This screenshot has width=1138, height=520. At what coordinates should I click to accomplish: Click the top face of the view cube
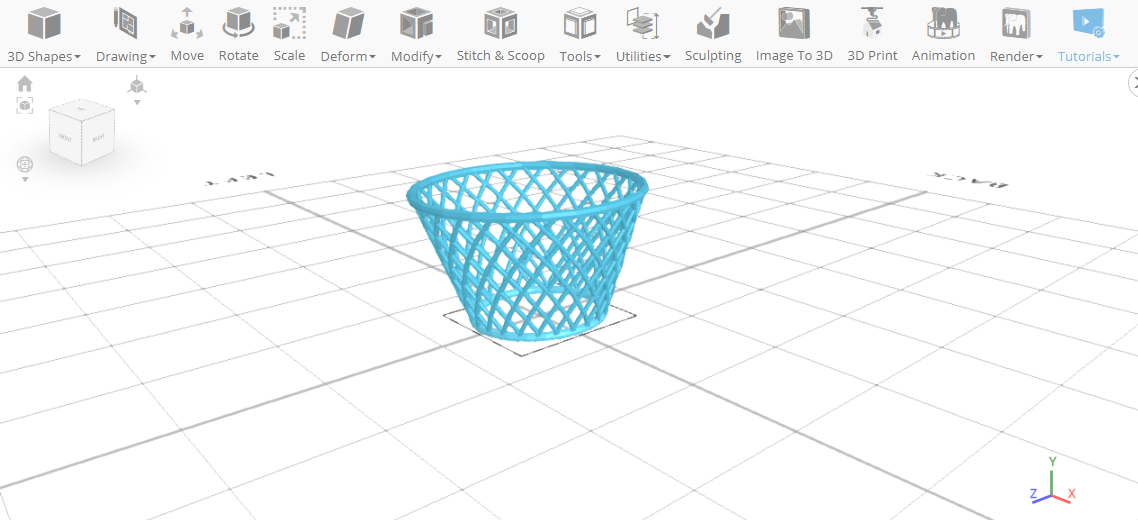81,109
